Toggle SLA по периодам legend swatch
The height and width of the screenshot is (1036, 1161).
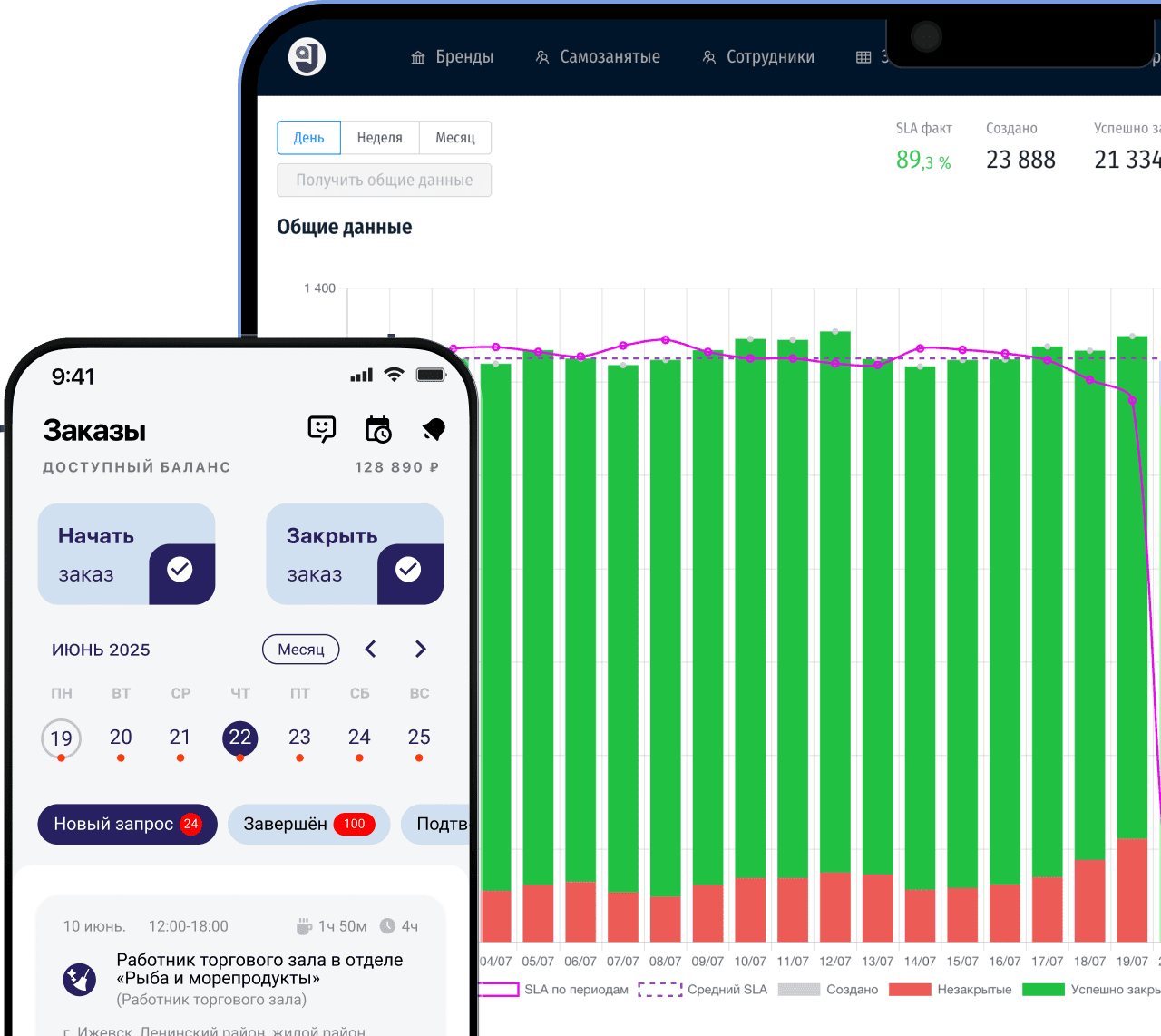tap(499, 989)
